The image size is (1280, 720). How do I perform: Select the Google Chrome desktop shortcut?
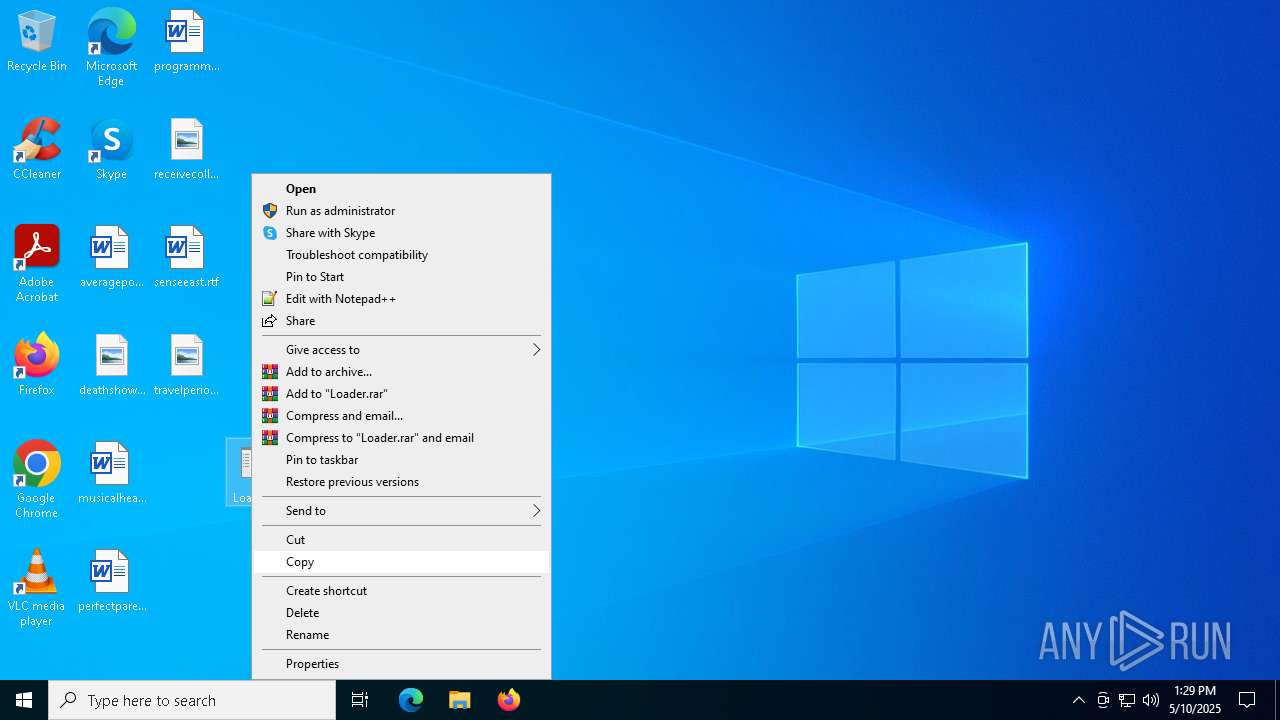37,480
